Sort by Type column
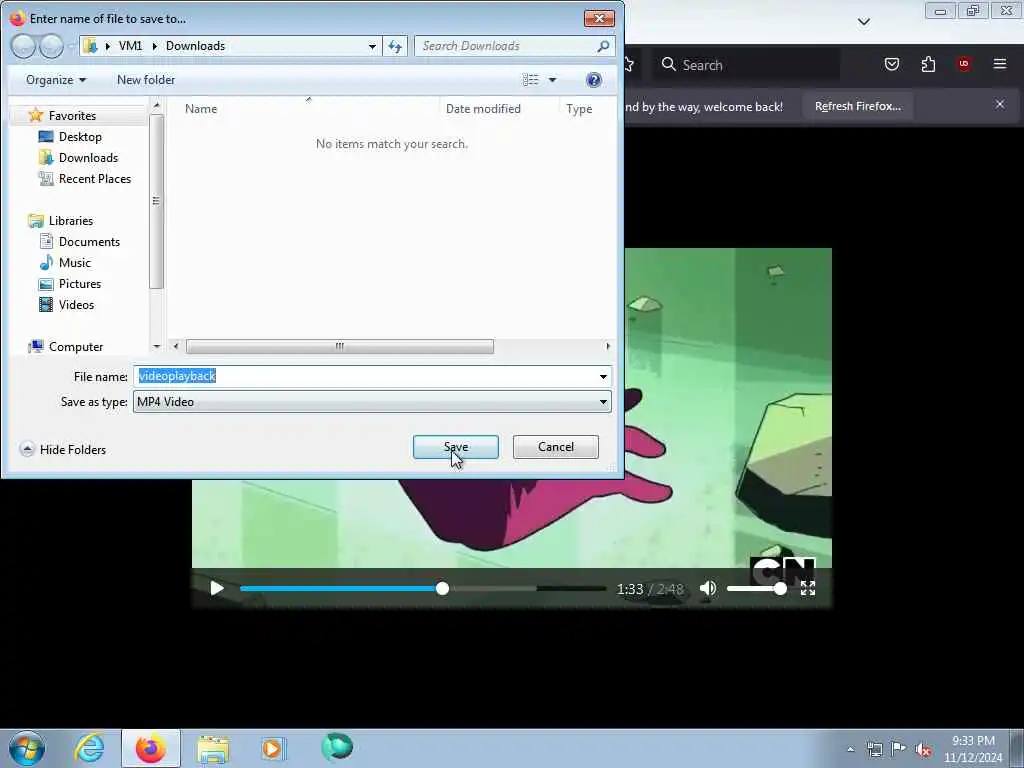This screenshot has width=1024, height=768. (579, 108)
